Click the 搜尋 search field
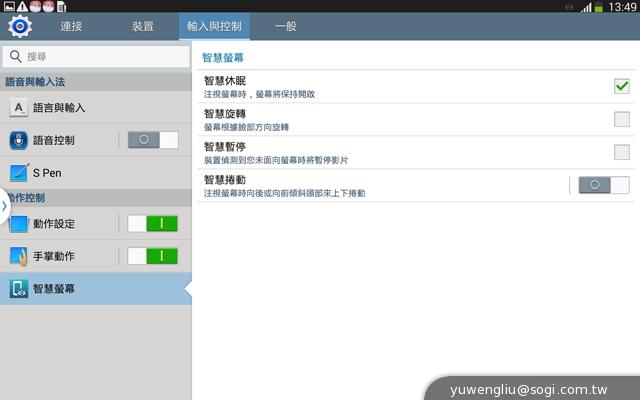640x400 pixels. click(x=100, y=57)
